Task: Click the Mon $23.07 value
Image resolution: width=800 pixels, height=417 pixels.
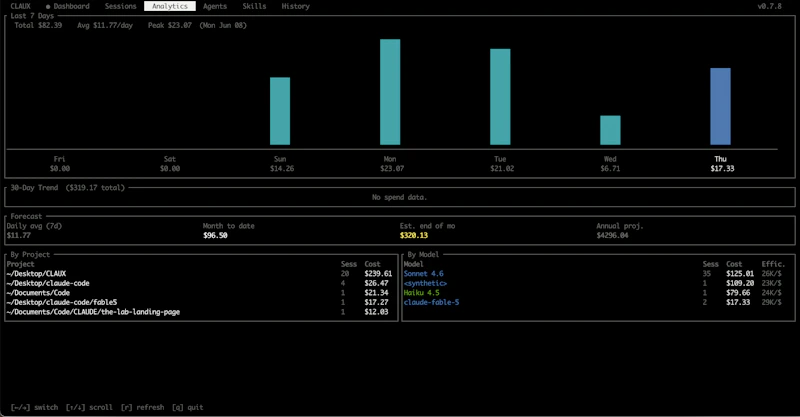Action: pyautogui.click(x=392, y=168)
